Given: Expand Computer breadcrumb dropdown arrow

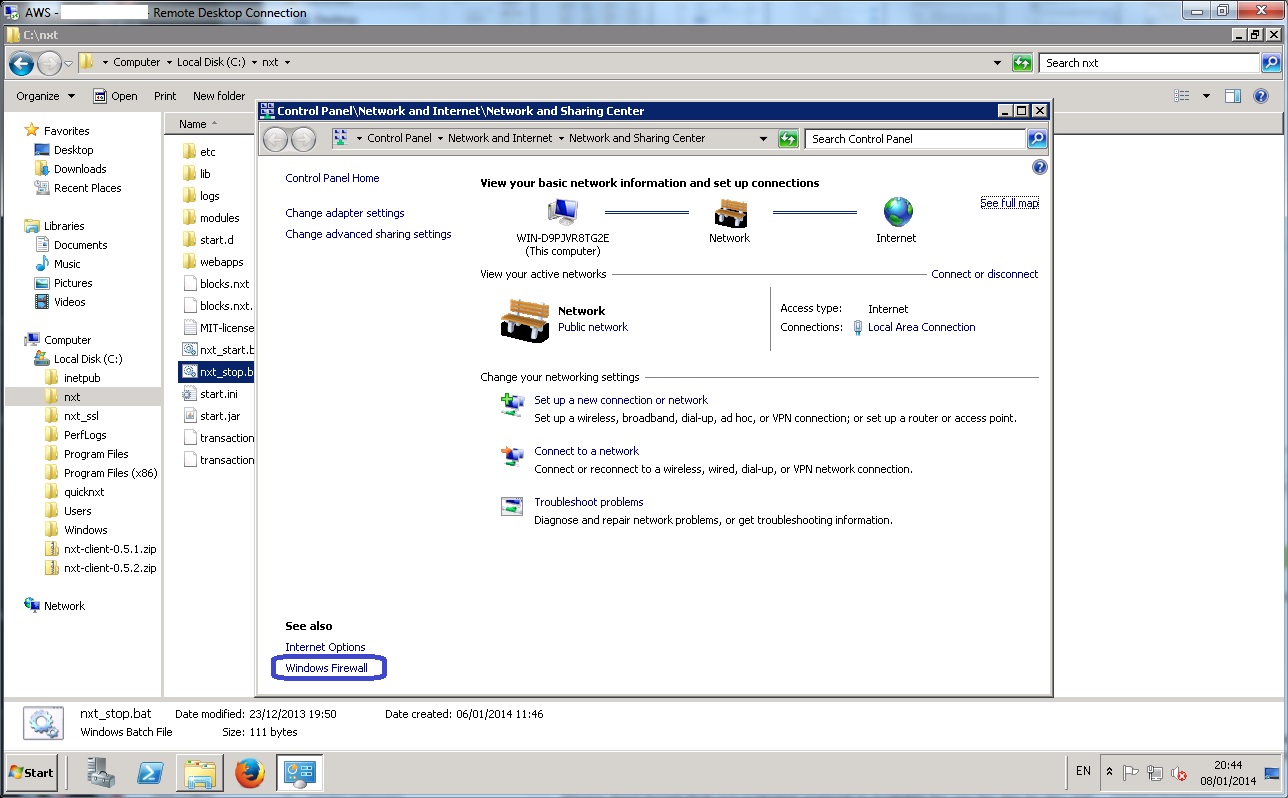Looking at the screenshot, I should point(168,62).
